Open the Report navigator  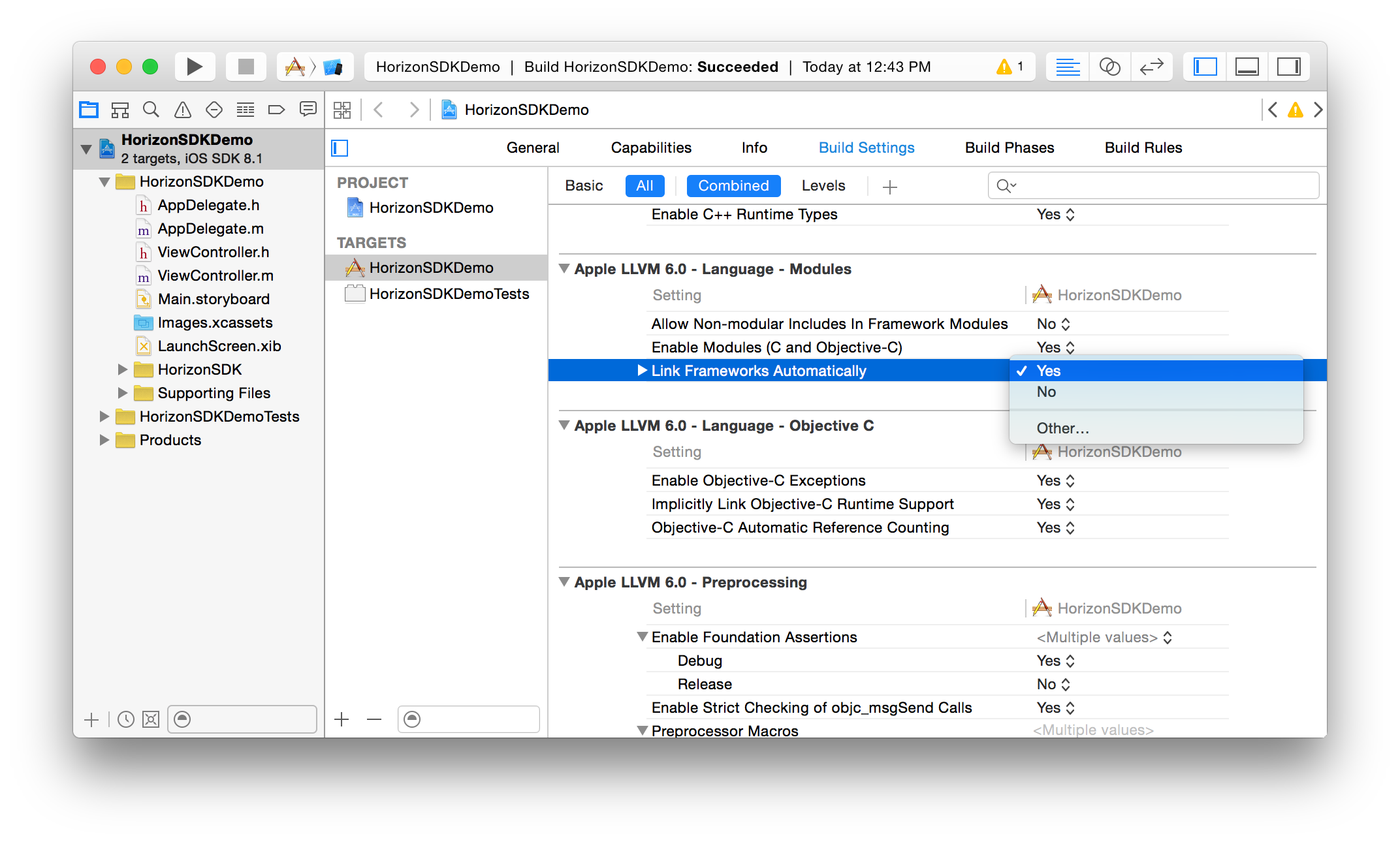pos(308,110)
